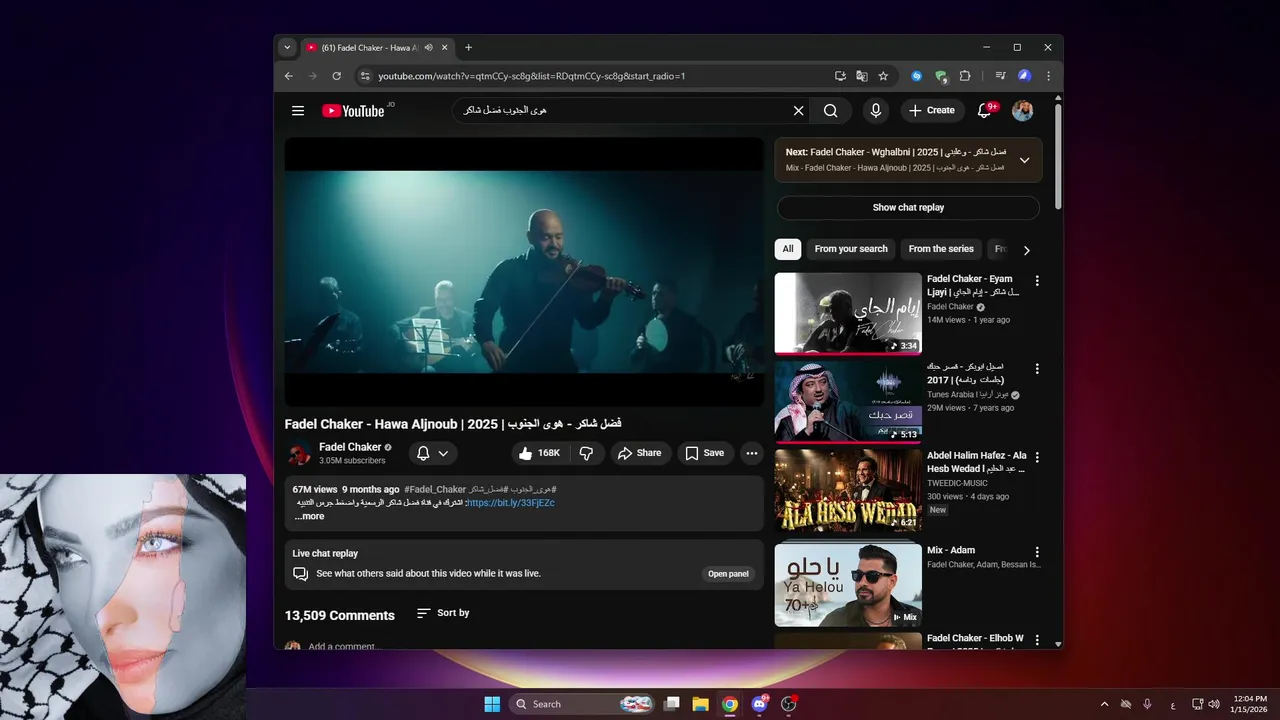The height and width of the screenshot is (720, 1280).
Task: Open Fadel Chaker - Eyam Ljayi thumbnail
Action: 848,314
